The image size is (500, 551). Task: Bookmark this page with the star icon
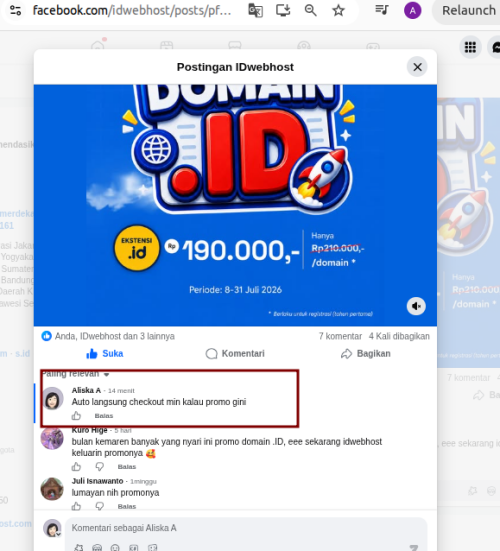point(338,11)
